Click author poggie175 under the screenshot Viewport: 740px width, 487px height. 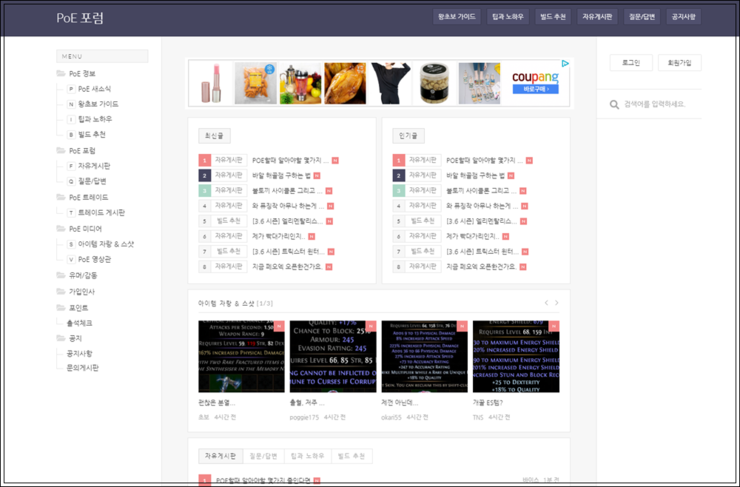point(304,417)
